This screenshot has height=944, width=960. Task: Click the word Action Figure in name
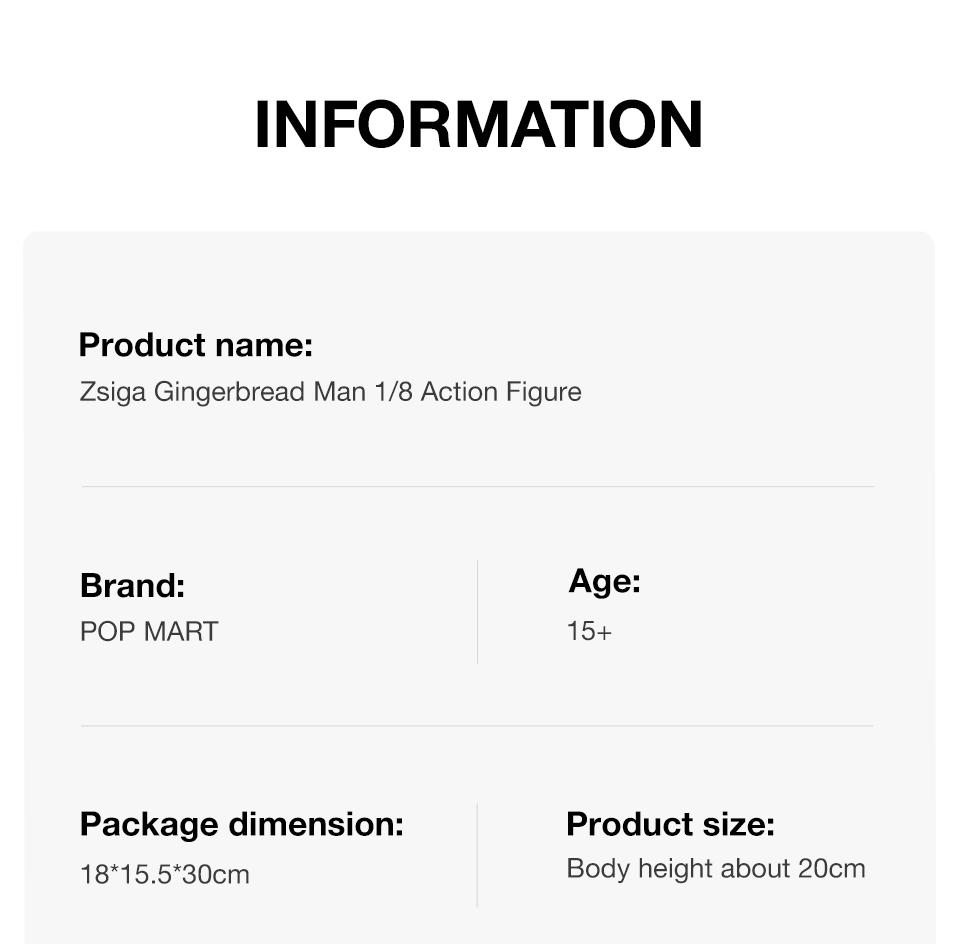pos(501,392)
